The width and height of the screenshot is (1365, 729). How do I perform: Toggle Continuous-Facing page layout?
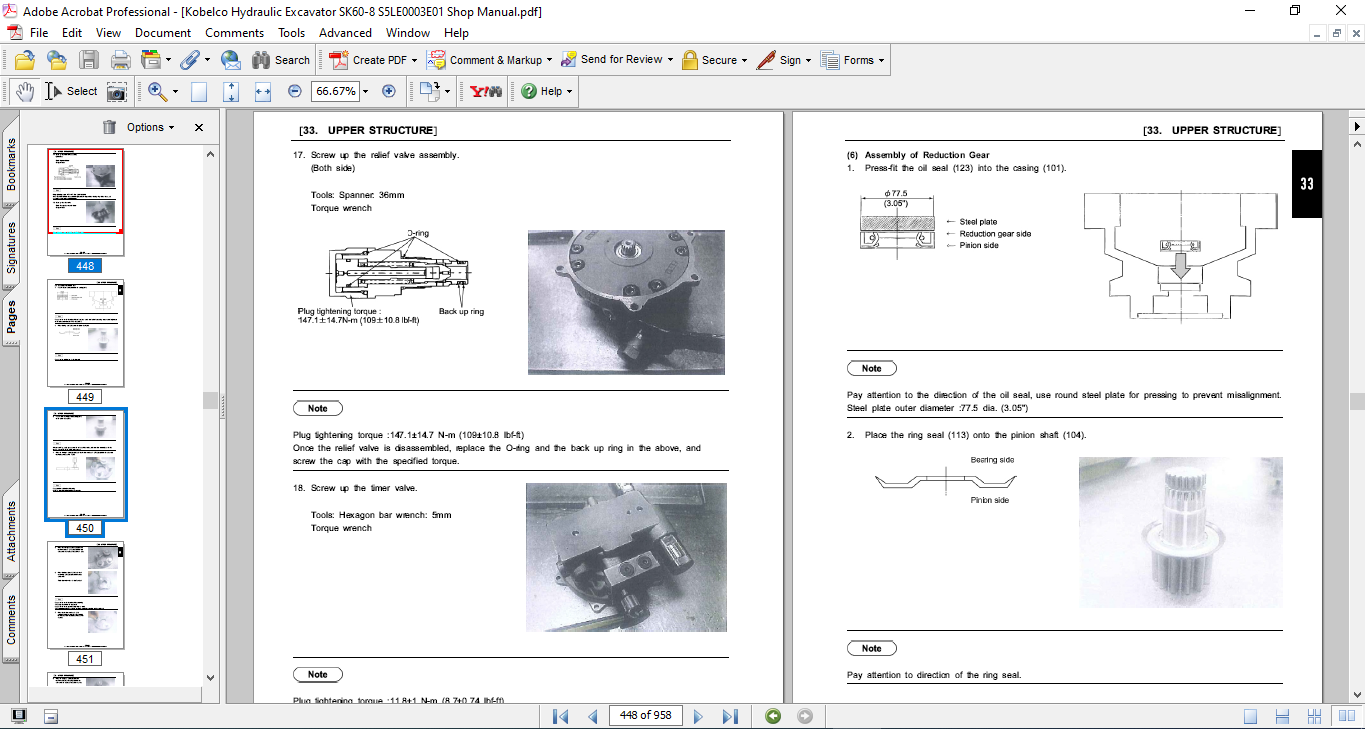[1317, 716]
